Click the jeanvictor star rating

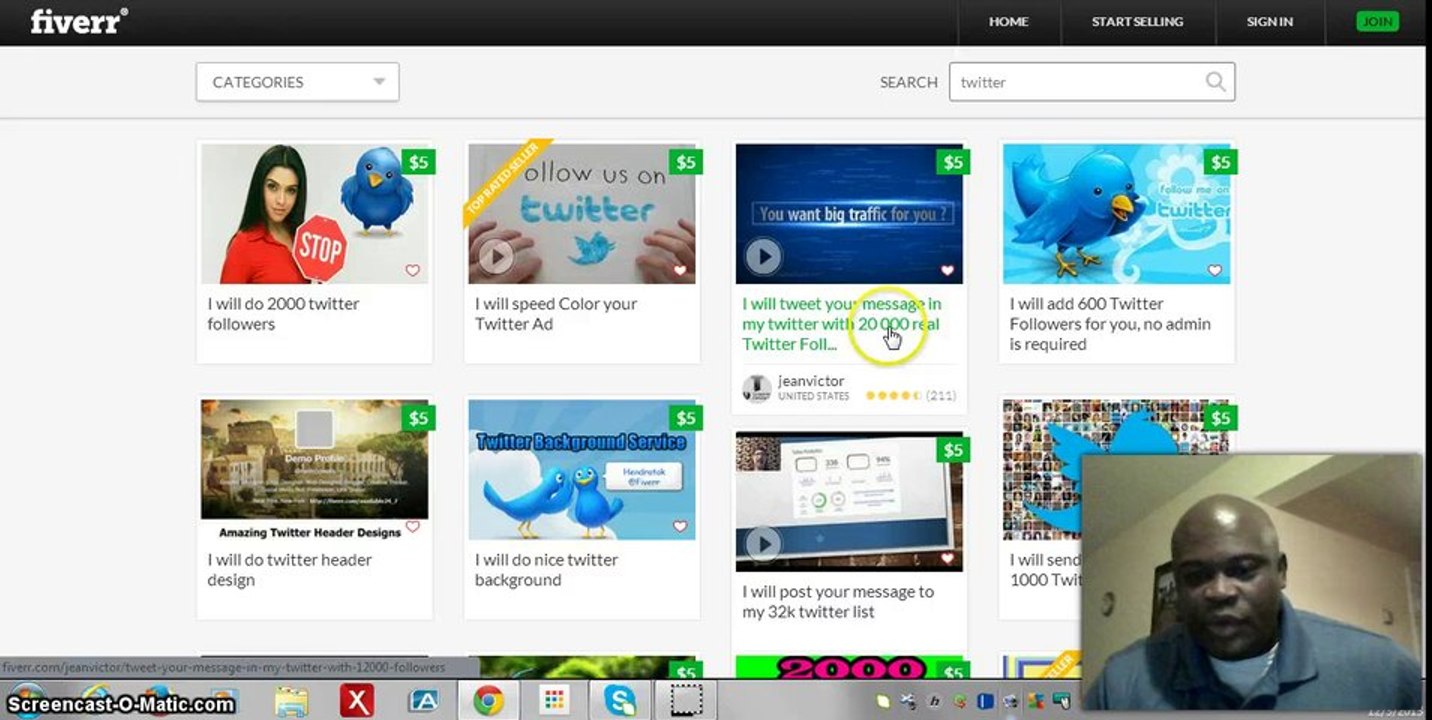click(893, 396)
